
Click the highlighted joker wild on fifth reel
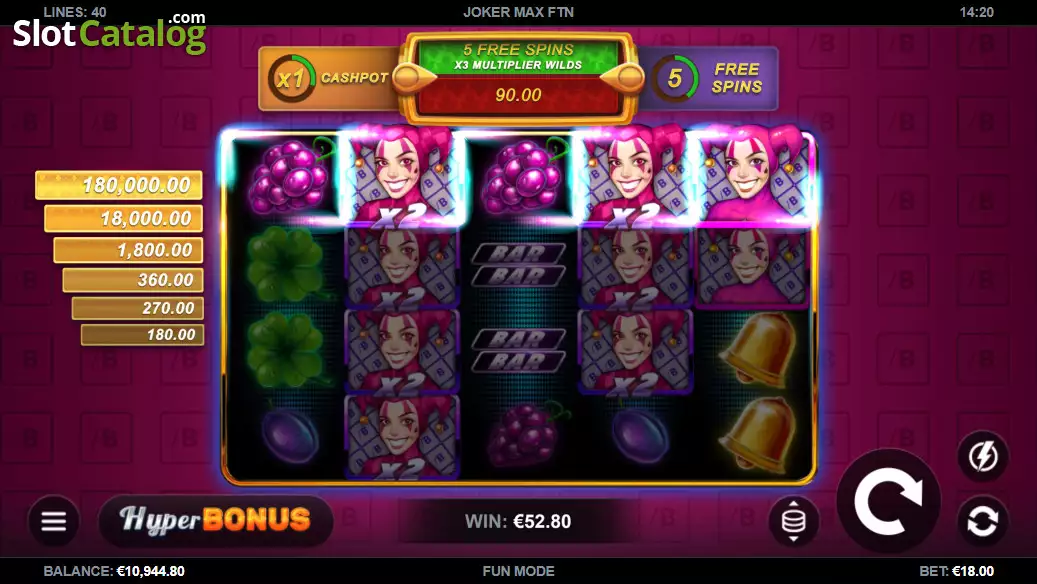click(753, 177)
